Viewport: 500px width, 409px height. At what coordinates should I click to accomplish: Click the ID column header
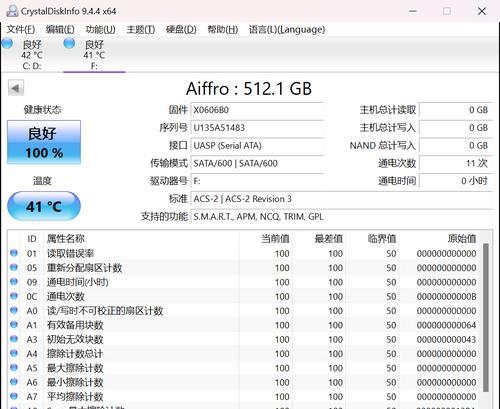[x=32, y=239]
